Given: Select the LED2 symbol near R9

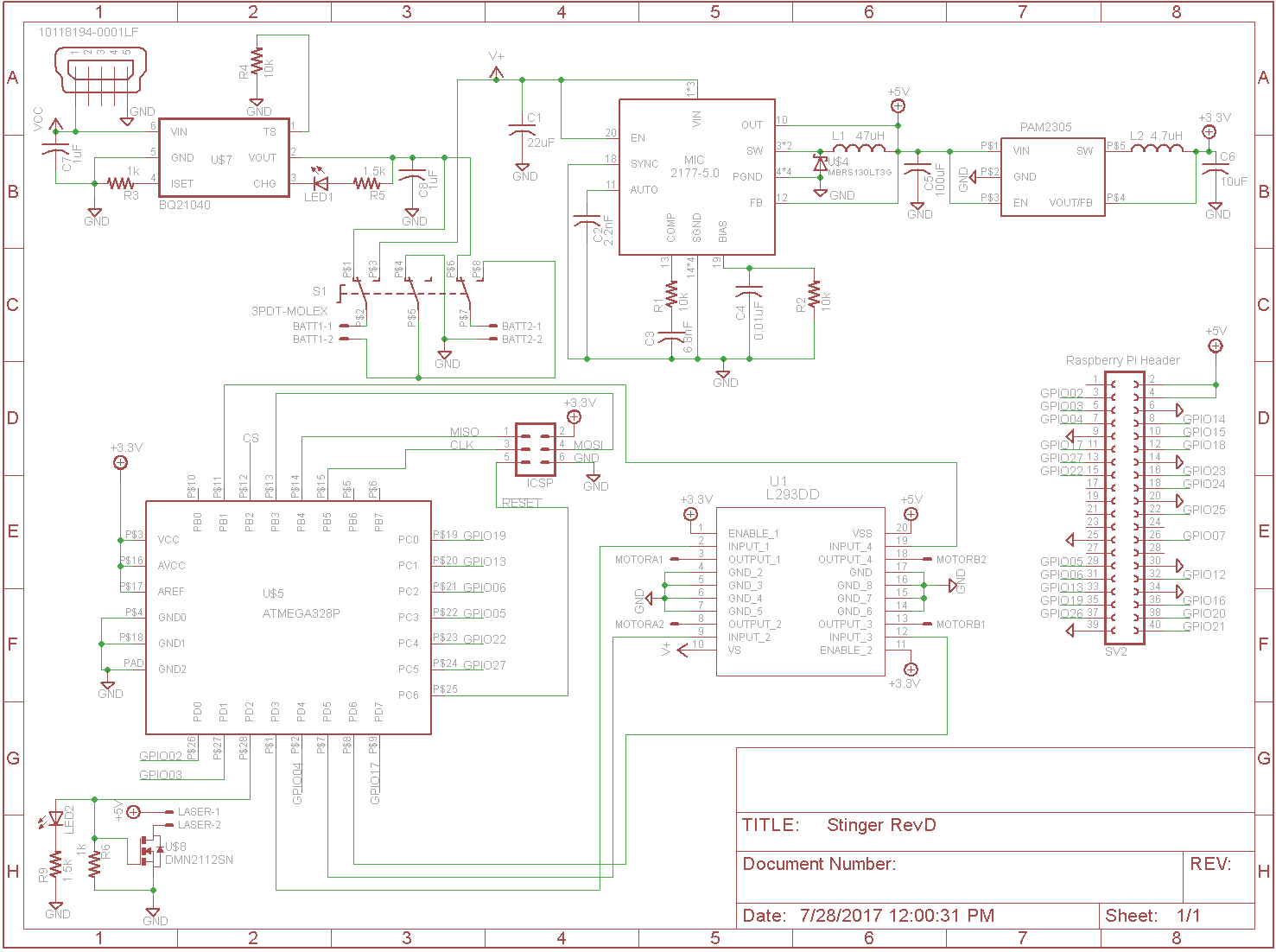Looking at the screenshot, I should tap(57, 818).
